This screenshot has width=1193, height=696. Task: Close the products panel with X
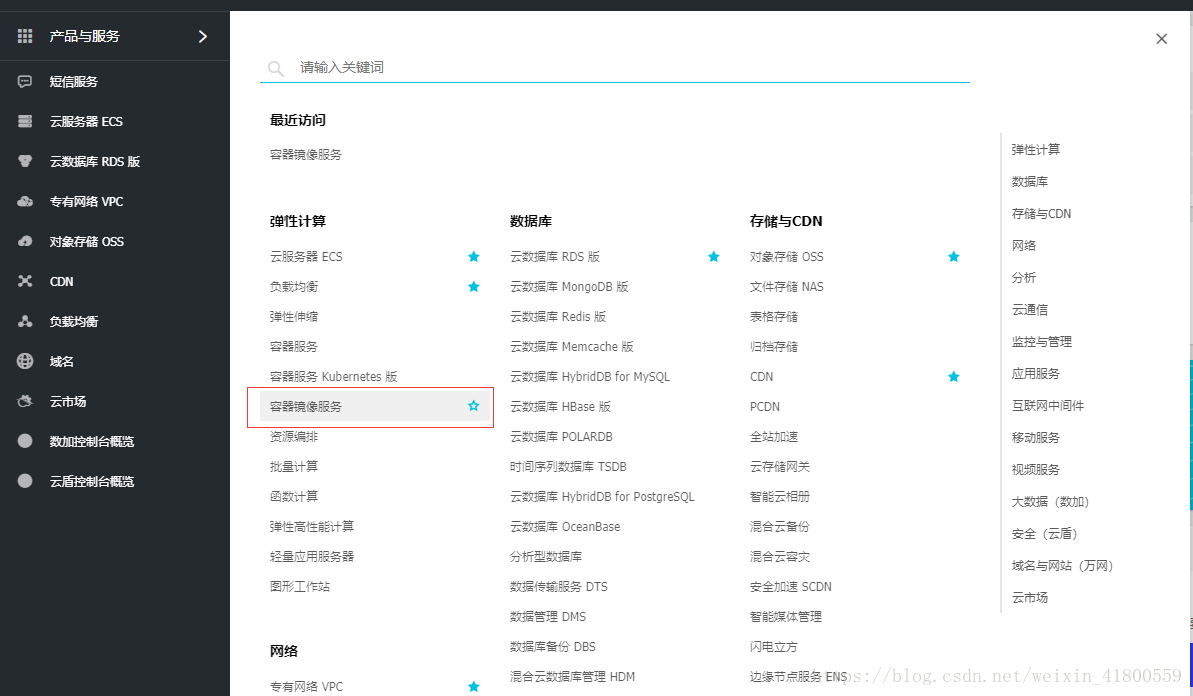[x=1161, y=39]
